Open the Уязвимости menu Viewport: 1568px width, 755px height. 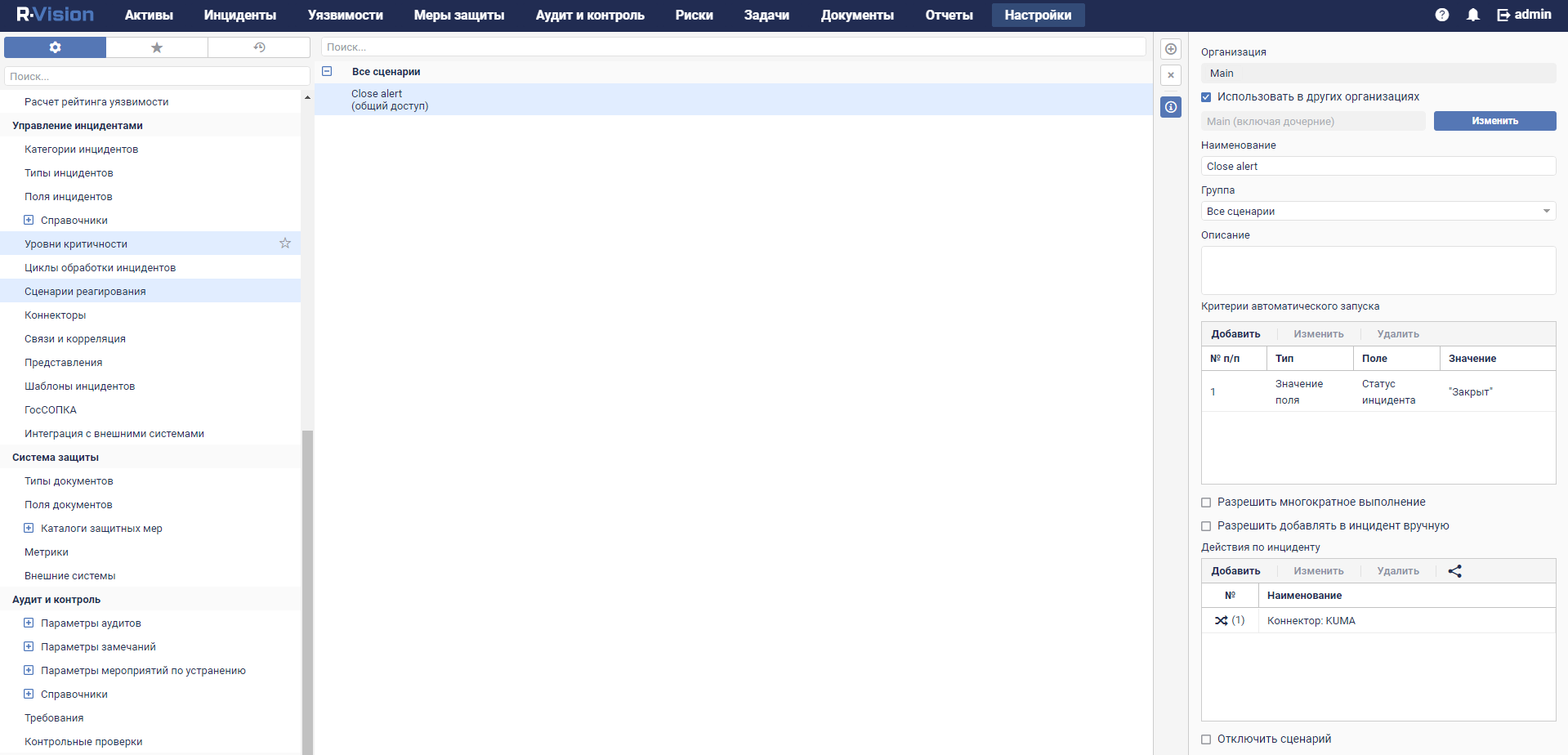click(346, 16)
